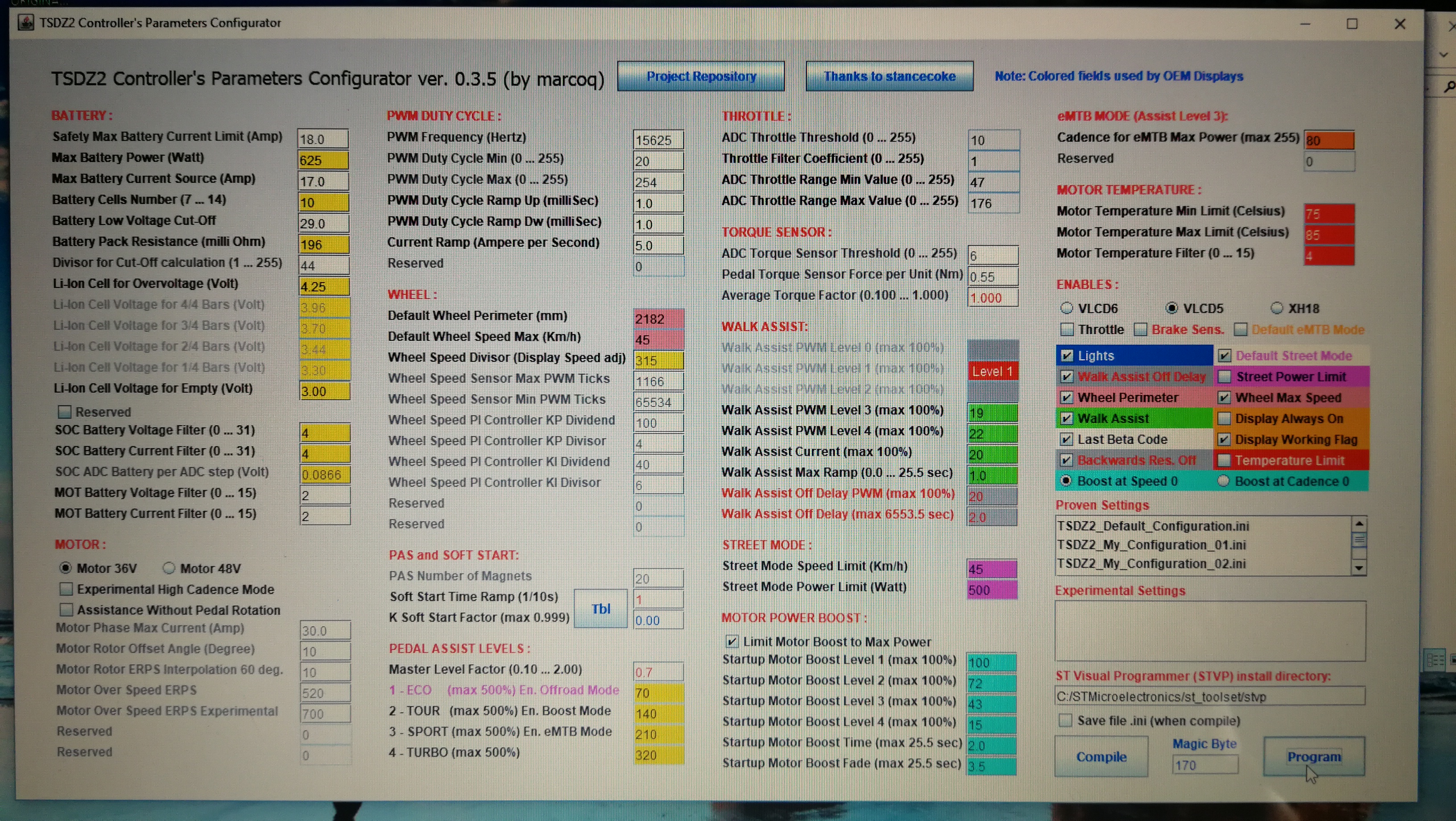
Task: Click ADC Throttle Threshold field
Action: pyautogui.click(x=994, y=140)
